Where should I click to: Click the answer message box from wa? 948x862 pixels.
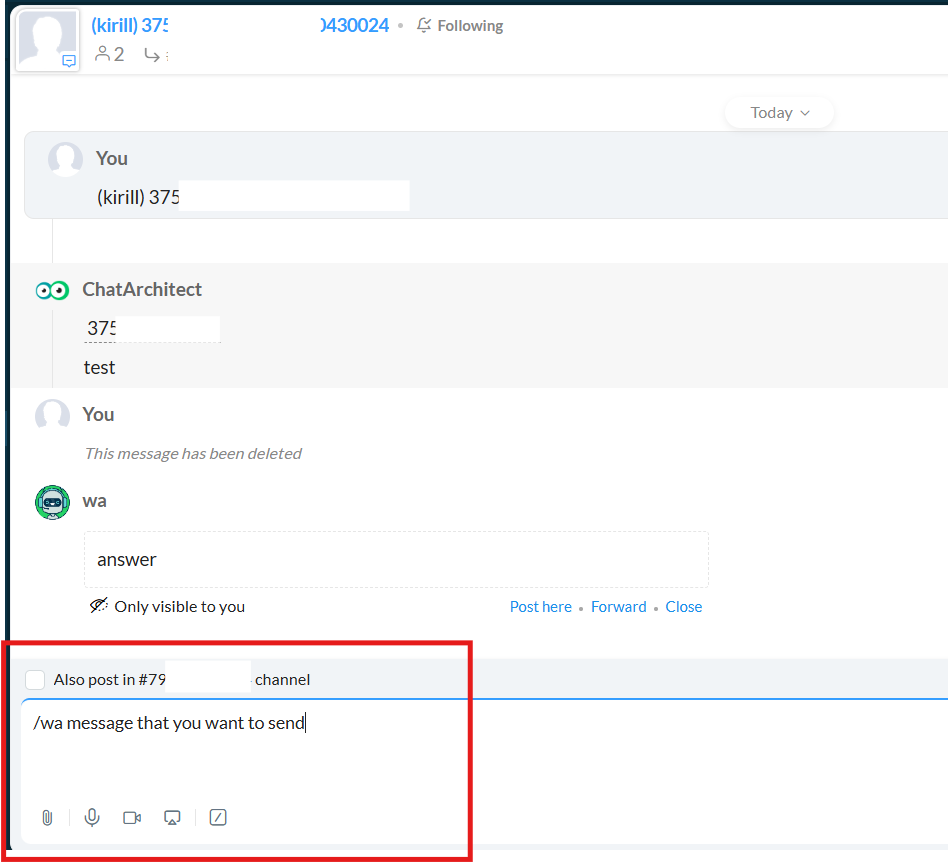coord(396,560)
